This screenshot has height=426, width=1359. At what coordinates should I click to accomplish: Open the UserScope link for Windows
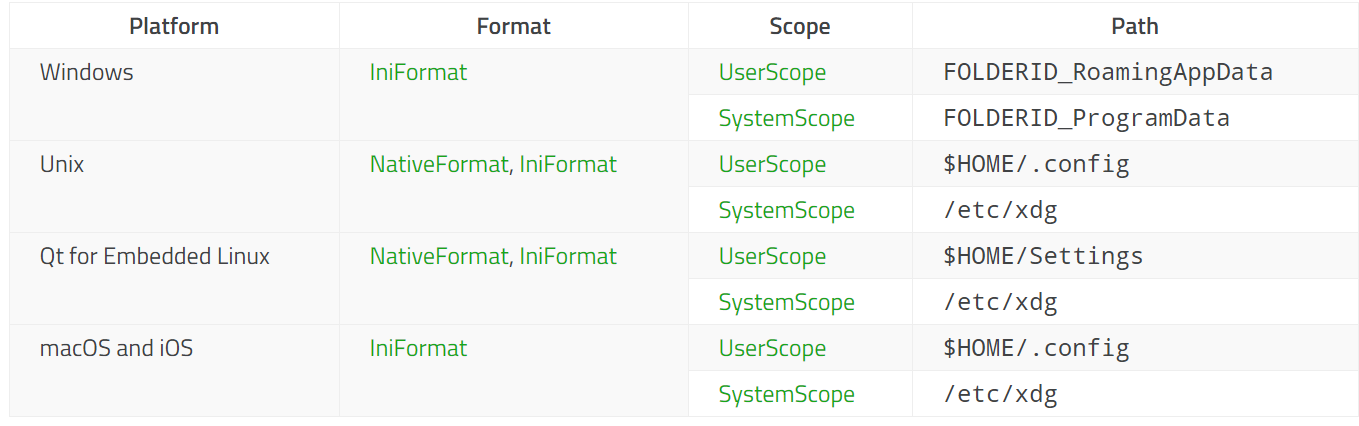[772, 72]
